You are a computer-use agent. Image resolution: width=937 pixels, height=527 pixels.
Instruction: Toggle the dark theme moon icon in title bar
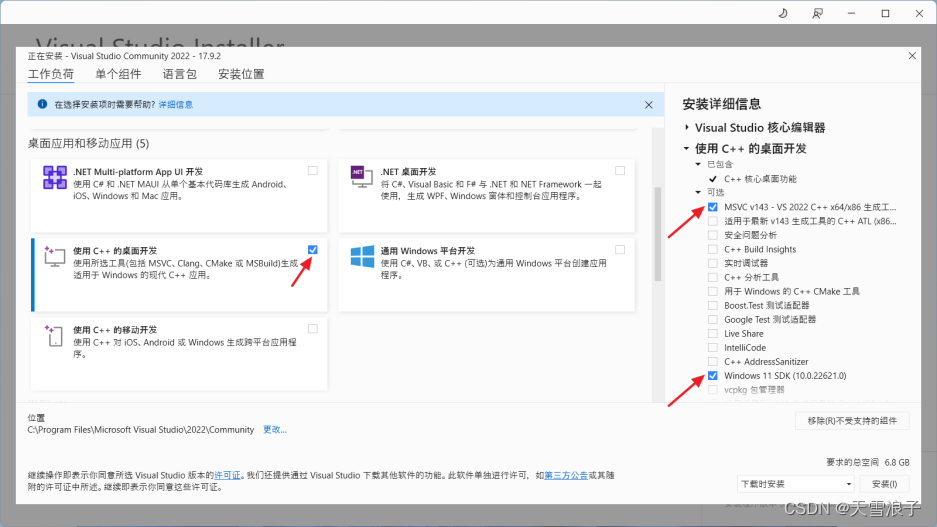[783, 13]
